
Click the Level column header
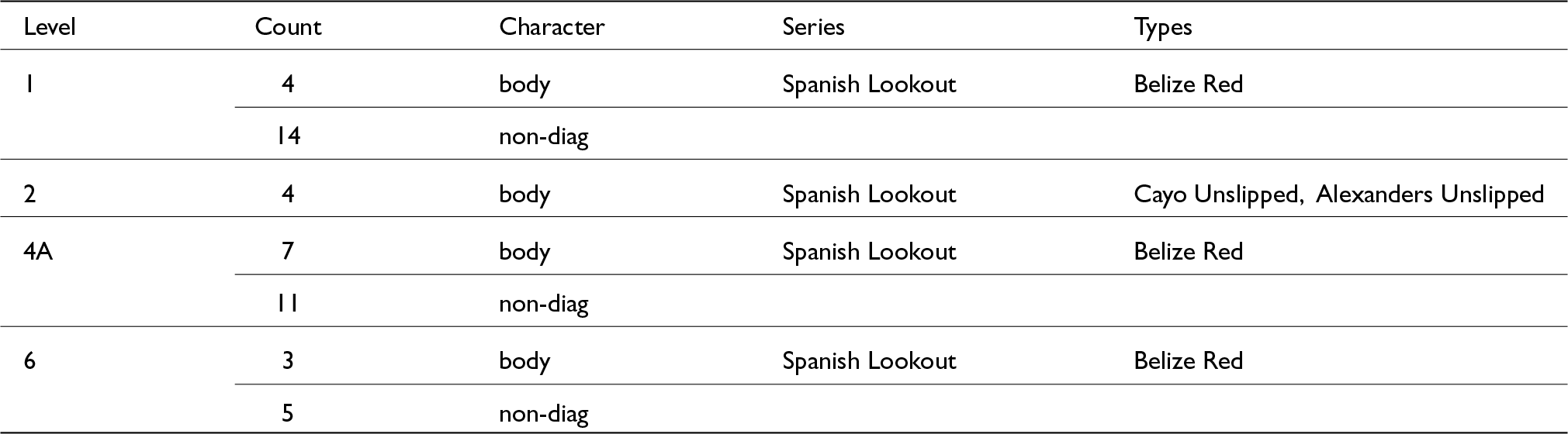50,27
